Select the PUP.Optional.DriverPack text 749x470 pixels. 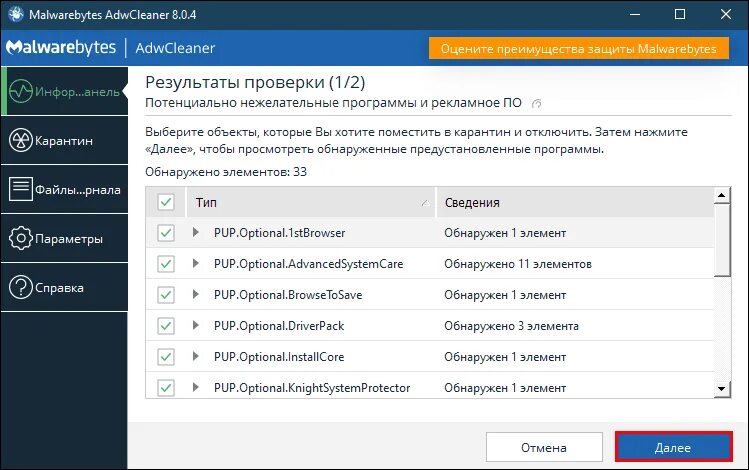279,326
